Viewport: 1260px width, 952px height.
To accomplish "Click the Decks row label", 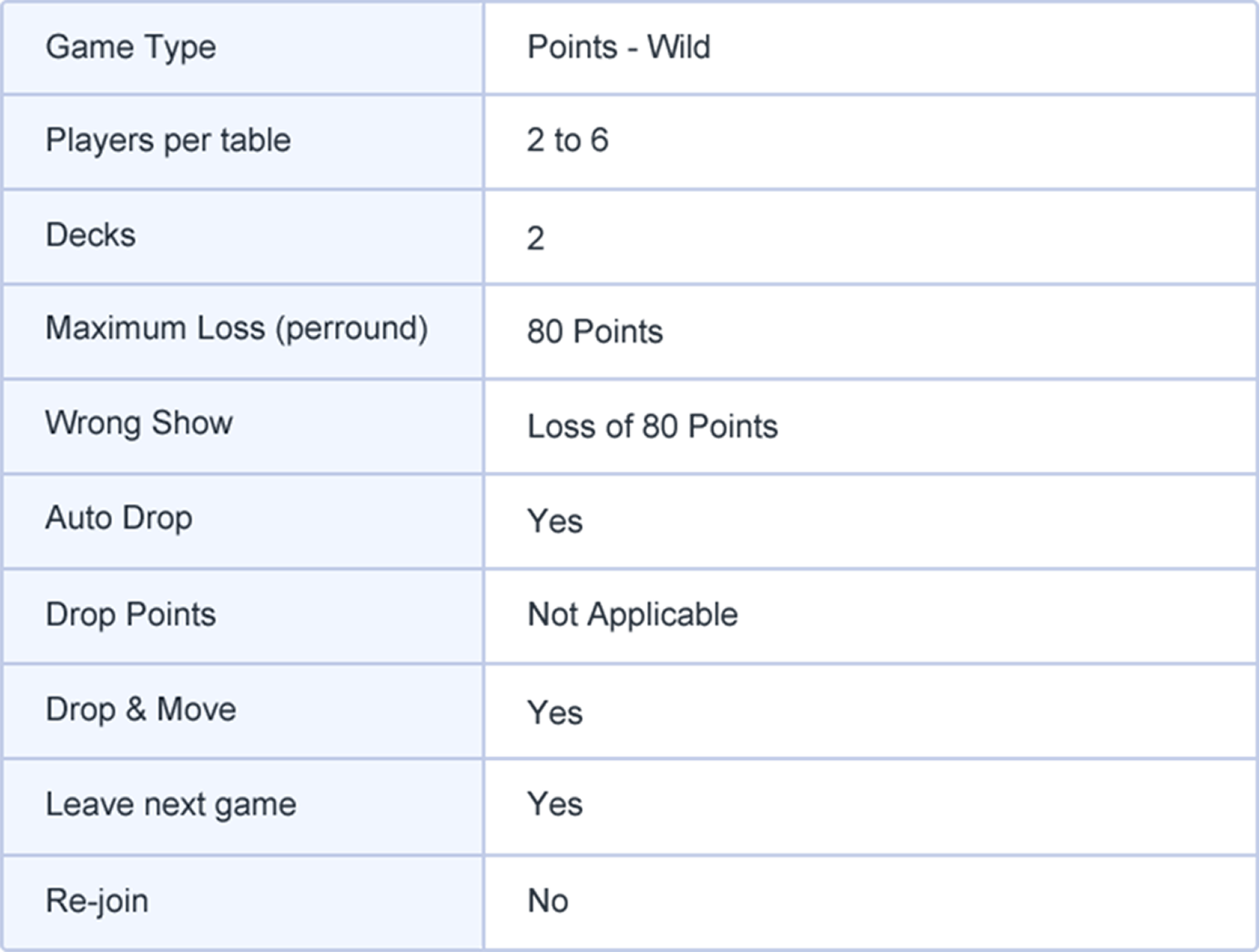I will point(91,236).
